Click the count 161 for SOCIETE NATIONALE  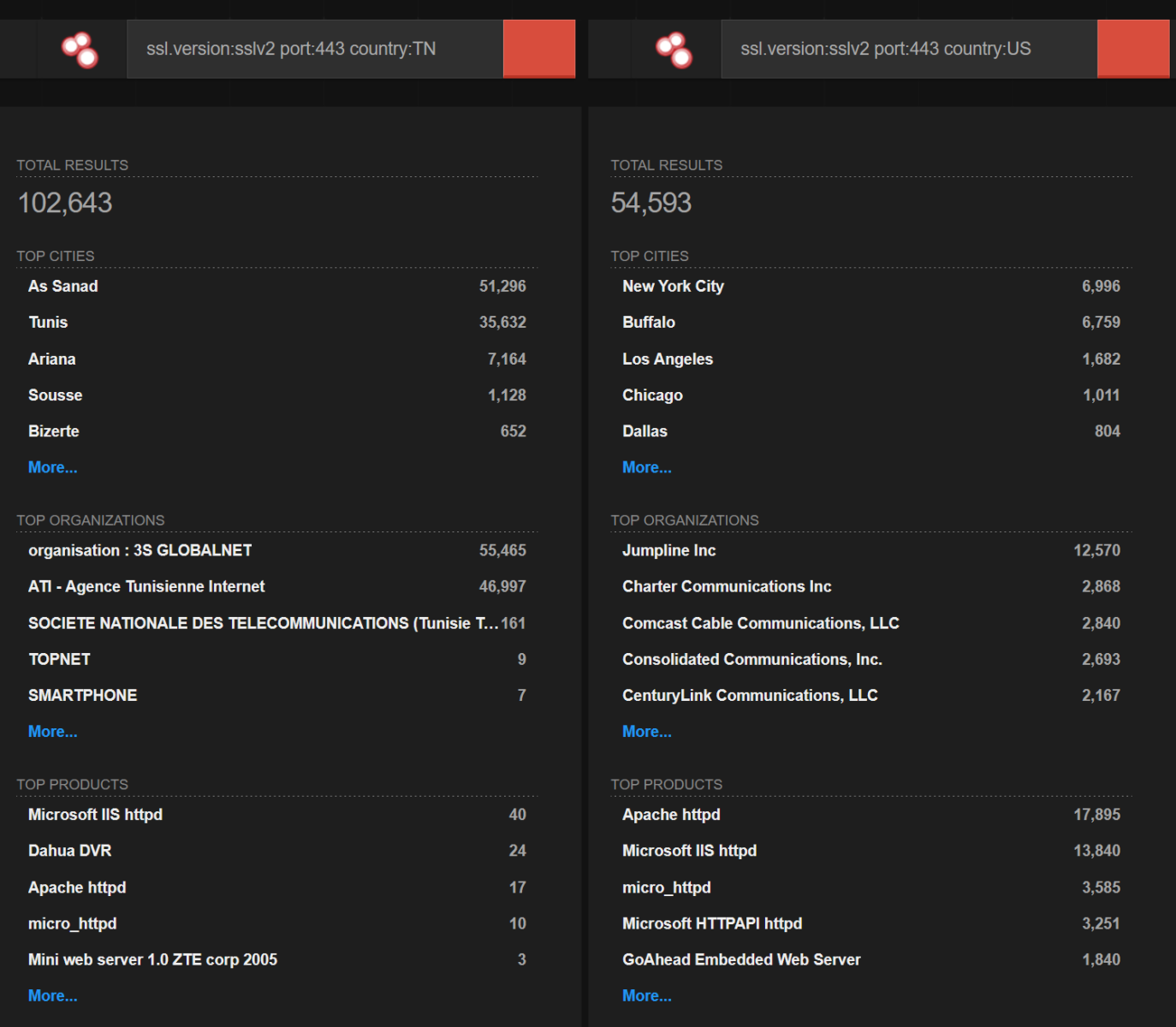pos(514,623)
